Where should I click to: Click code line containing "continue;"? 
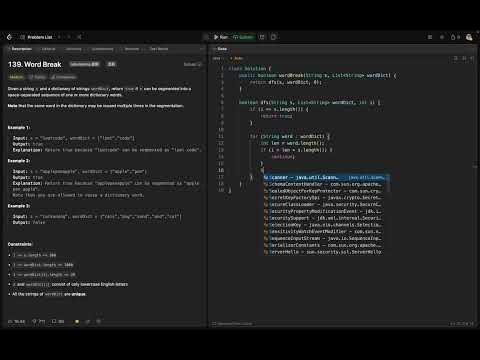click(283, 157)
